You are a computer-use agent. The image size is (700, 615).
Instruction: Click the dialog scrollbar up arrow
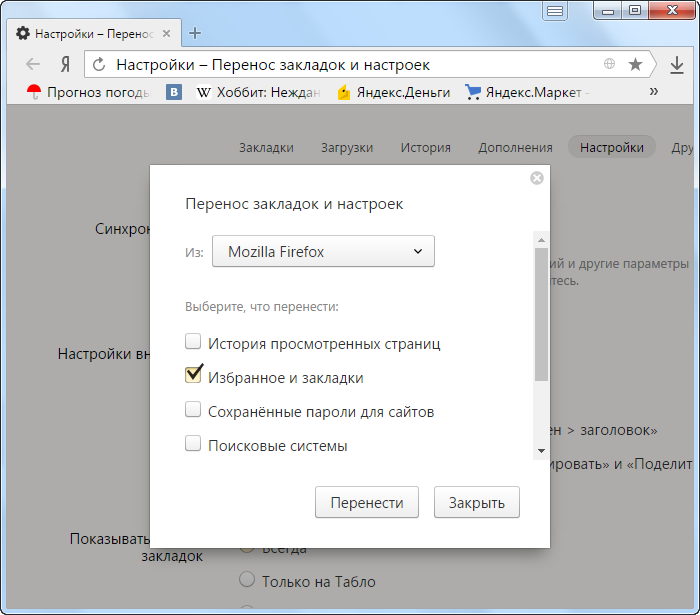pos(541,240)
